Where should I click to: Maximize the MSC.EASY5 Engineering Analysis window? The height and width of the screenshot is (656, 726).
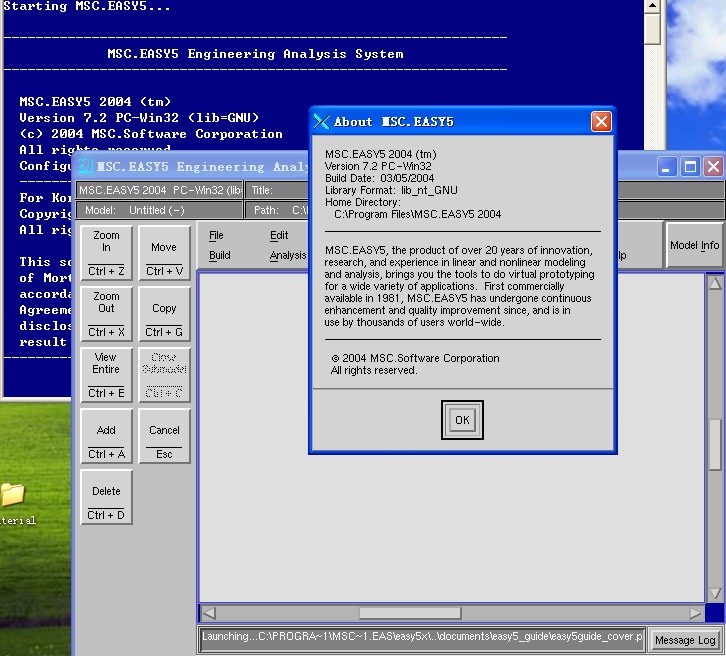(690, 167)
